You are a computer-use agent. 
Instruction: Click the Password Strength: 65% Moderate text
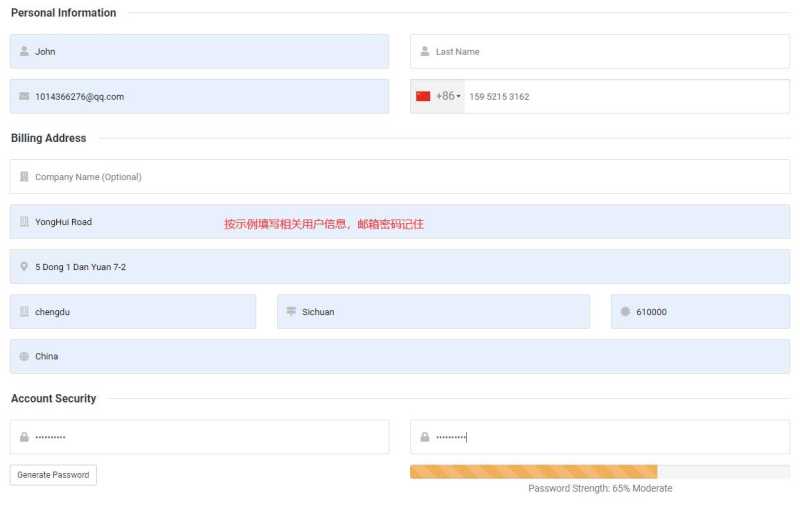pyautogui.click(x=600, y=488)
